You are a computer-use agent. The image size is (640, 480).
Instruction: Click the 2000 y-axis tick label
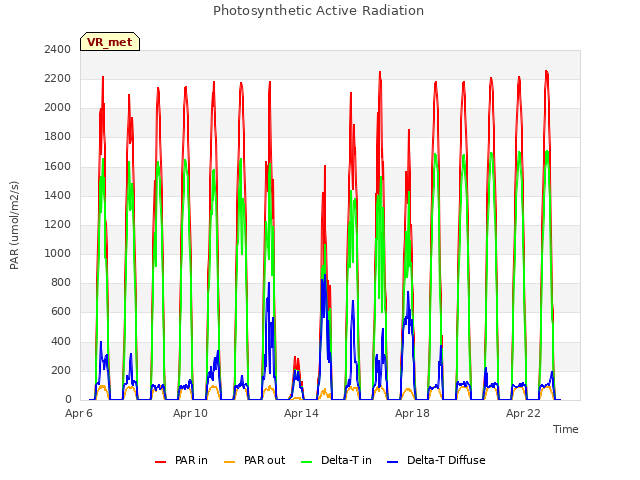tap(58, 107)
